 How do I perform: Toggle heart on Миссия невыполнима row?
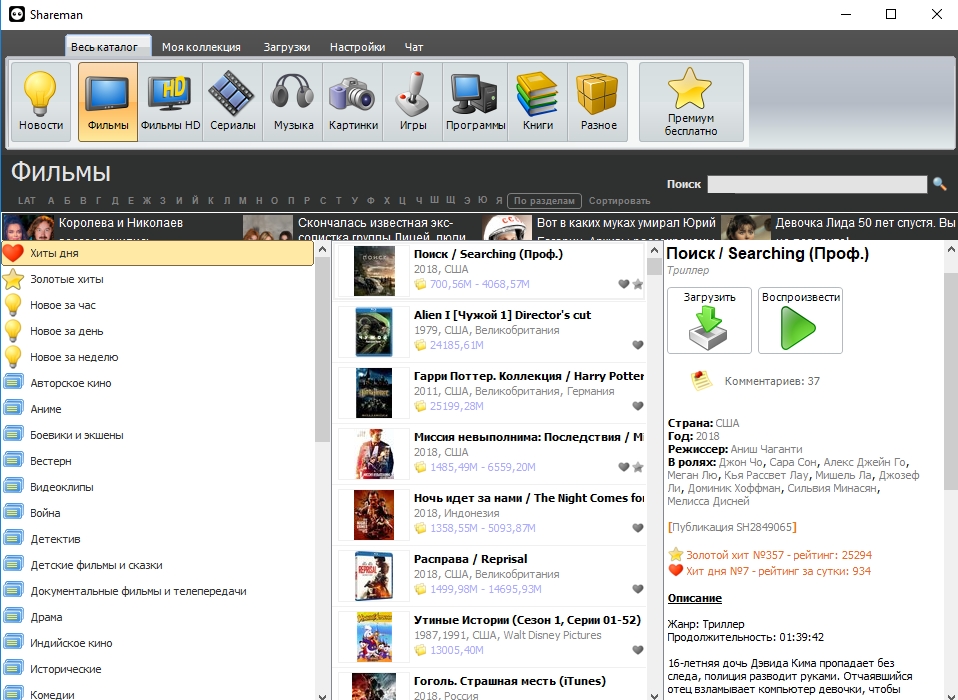click(x=624, y=467)
